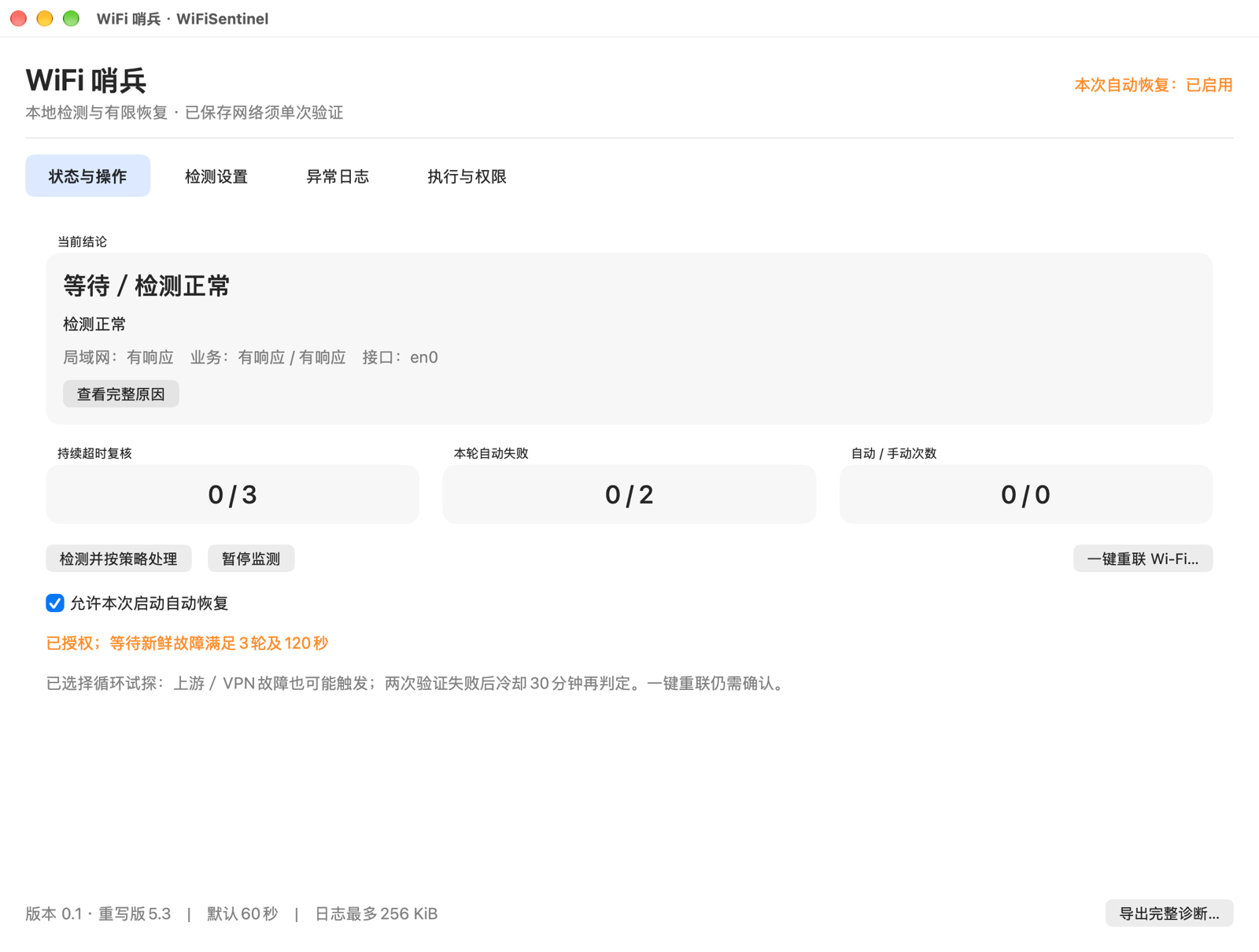Click the 默认 60 秒 footer text
This screenshot has height=952, width=1259.
[x=242, y=913]
